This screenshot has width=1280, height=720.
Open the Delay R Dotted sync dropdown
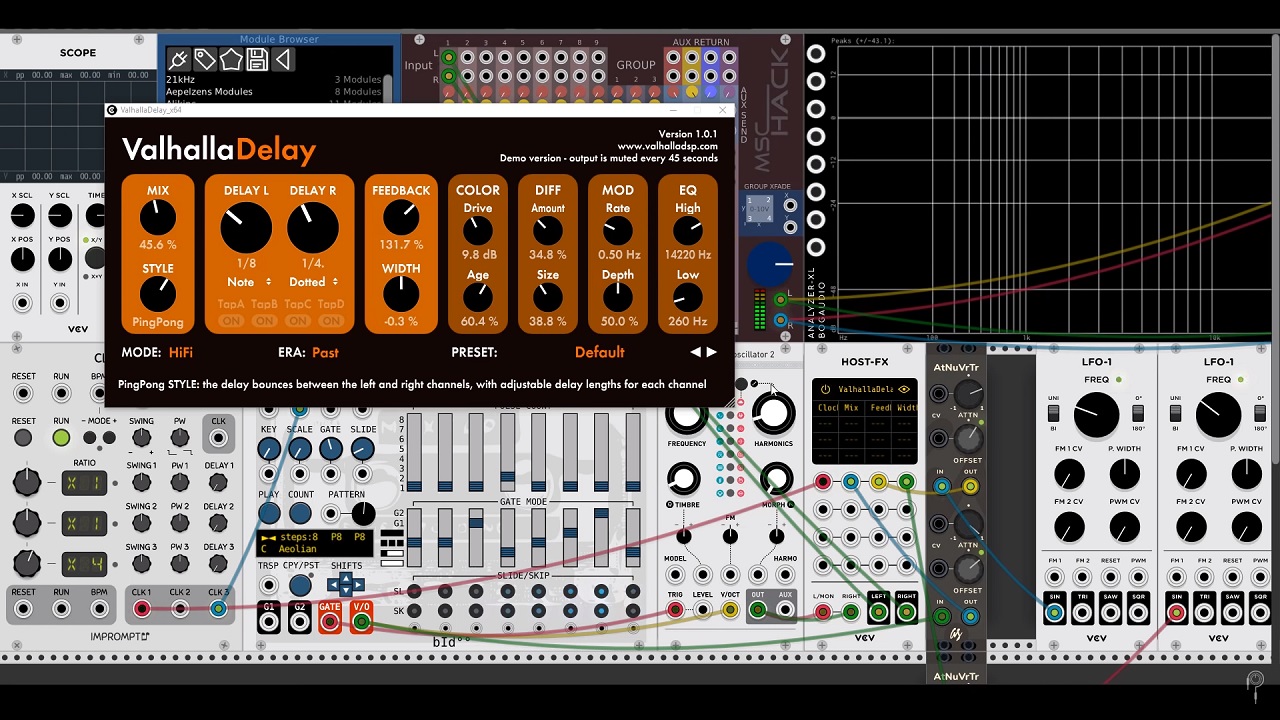(313, 282)
